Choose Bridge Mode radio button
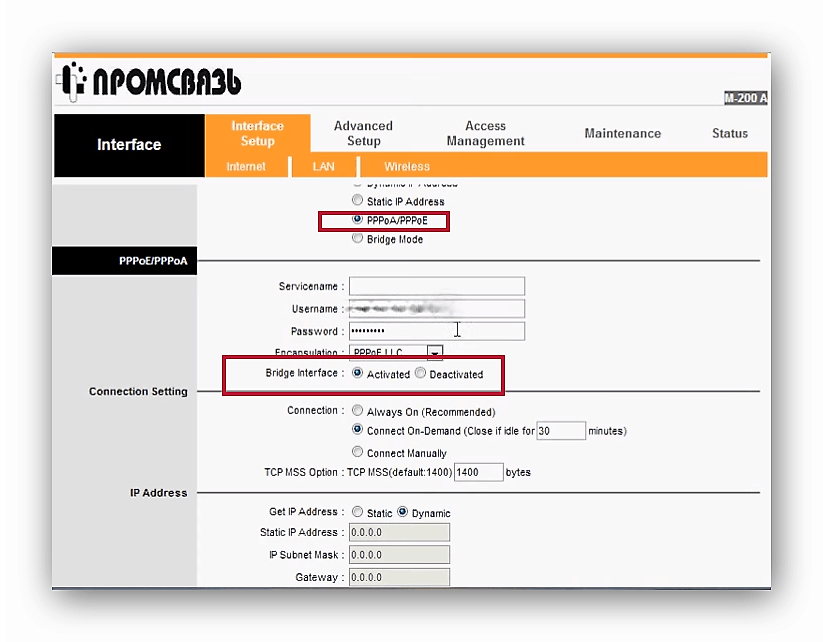The height and width of the screenshot is (642, 823). click(357, 238)
